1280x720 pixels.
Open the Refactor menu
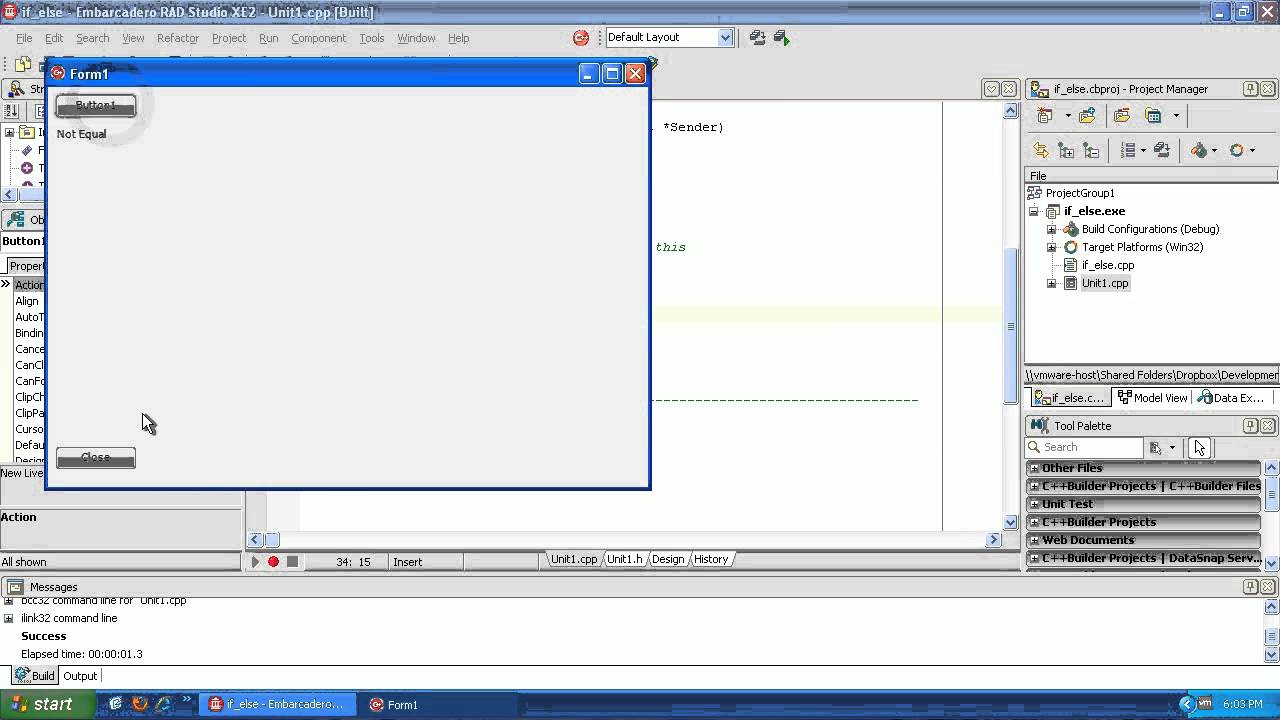[x=177, y=38]
